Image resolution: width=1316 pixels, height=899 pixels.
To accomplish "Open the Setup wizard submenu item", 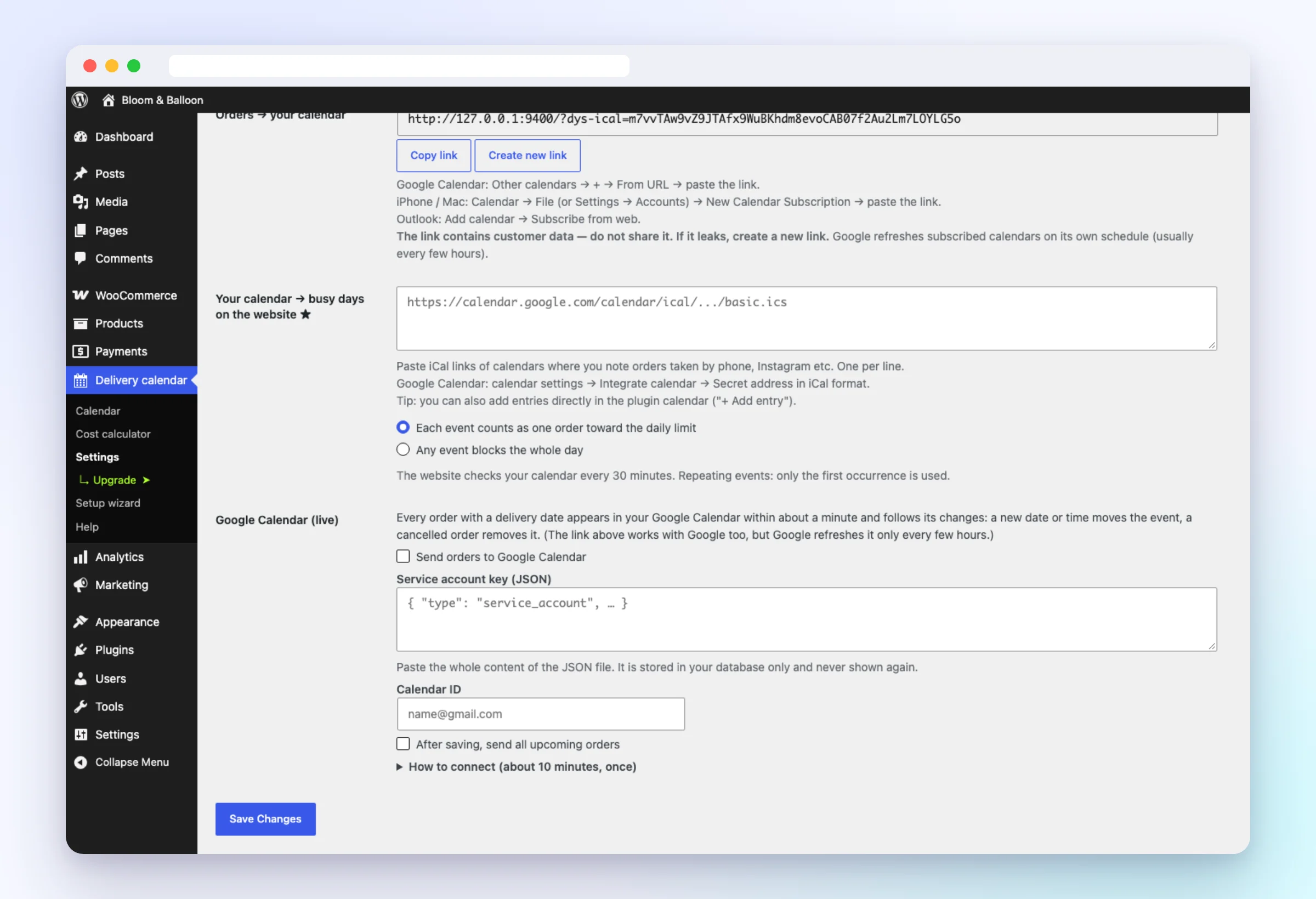I will pyautogui.click(x=107, y=503).
